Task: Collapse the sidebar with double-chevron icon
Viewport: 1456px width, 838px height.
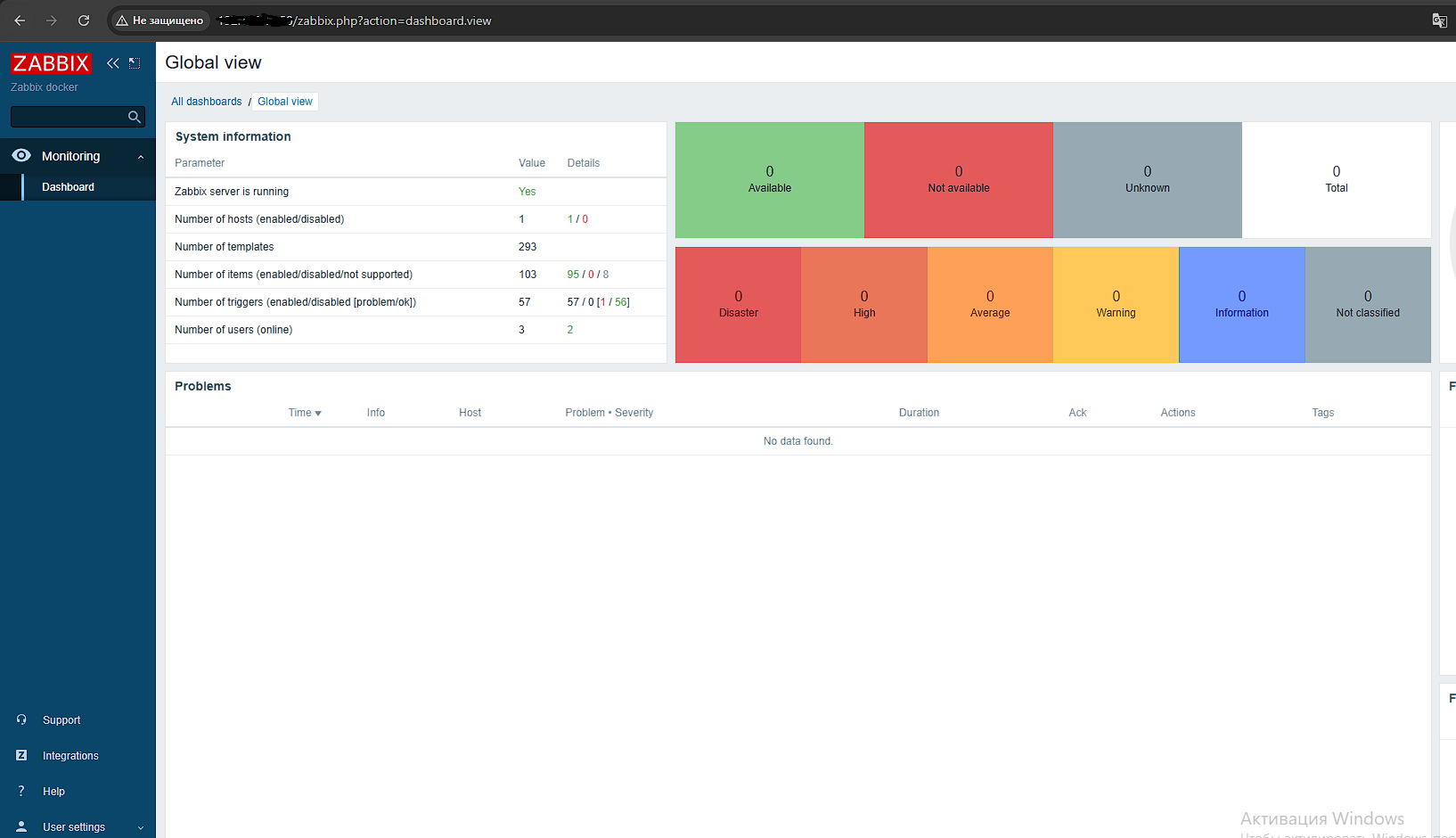Action: pos(113,63)
